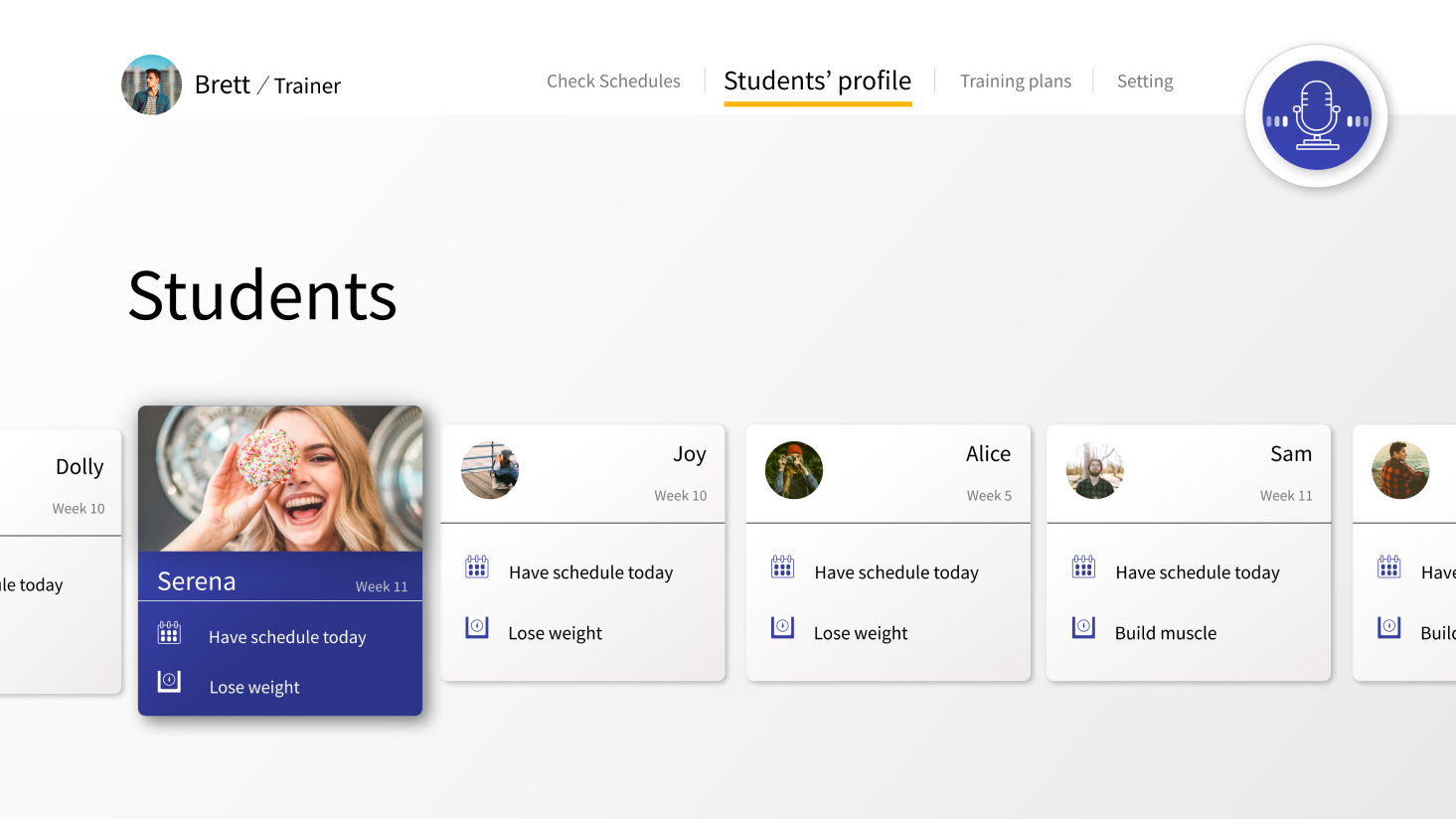
Task: Click Week 10 on Joy's card
Action: [681, 495]
